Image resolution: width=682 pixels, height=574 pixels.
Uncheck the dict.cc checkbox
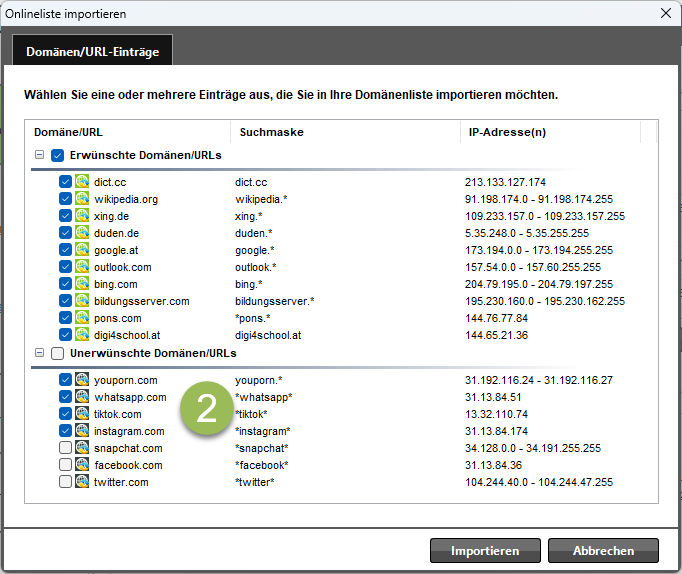(x=65, y=182)
